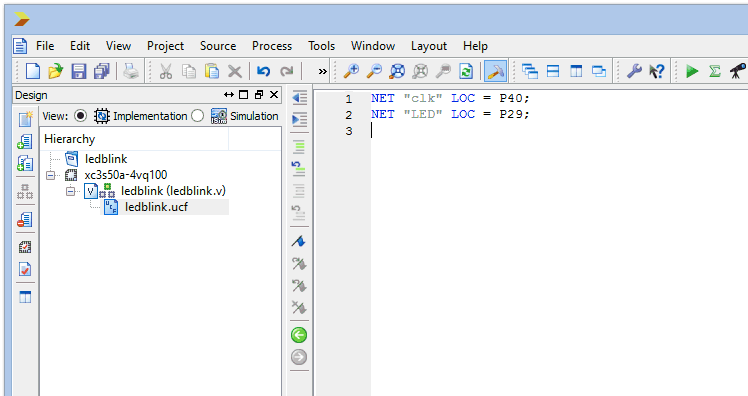The image size is (748, 396).
Task: Select xc3s50a-4vq100 device in hierarchy
Action: point(125,175)
